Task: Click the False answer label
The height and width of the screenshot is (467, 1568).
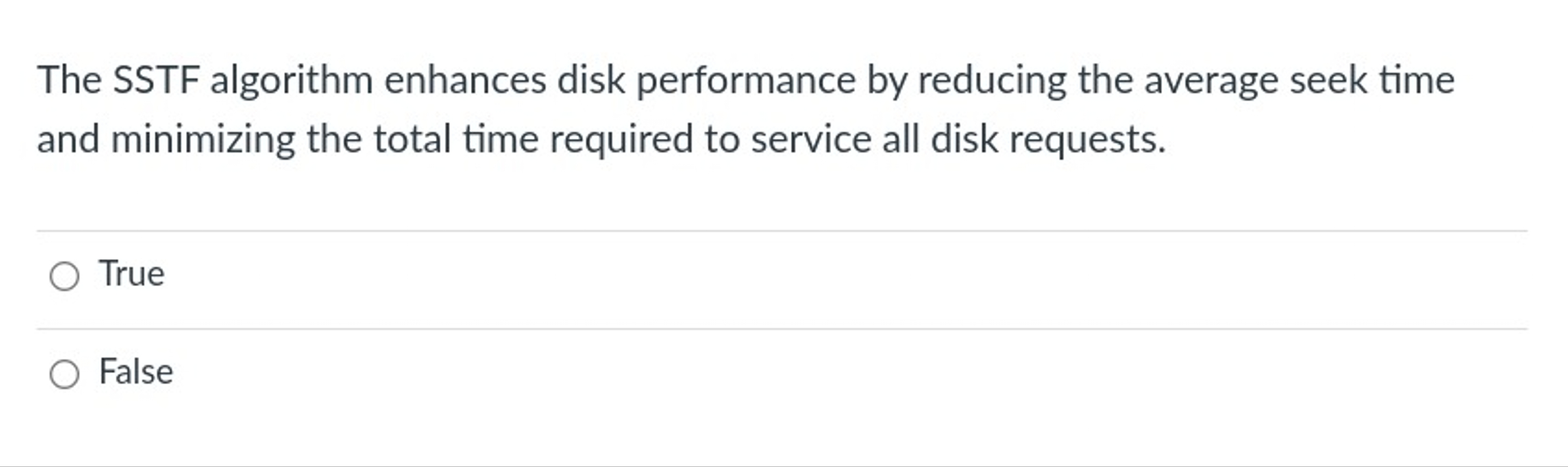Action: (x=136, y=375)
